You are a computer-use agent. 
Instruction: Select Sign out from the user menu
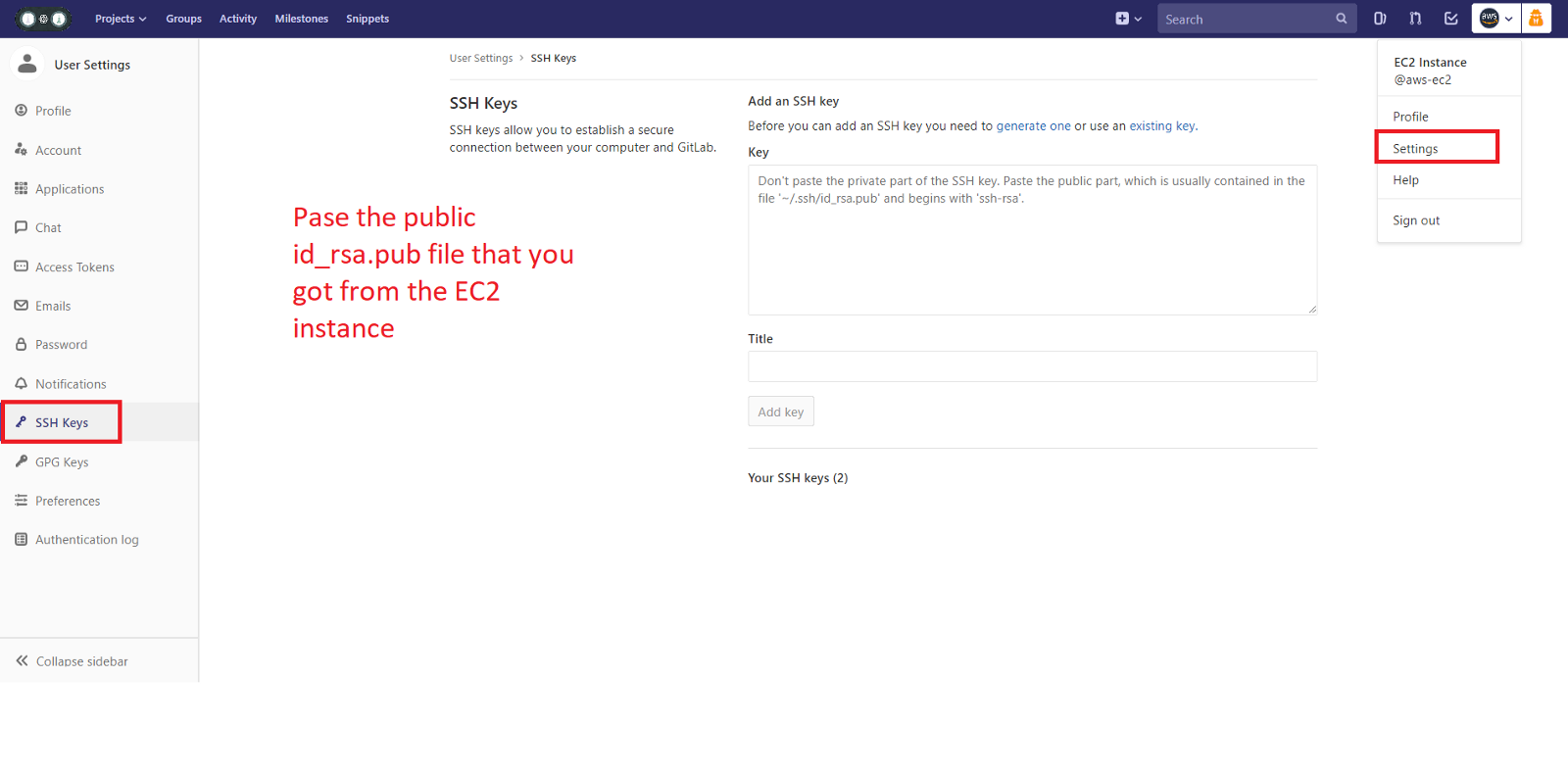pyautogui.click(x=1416, y=220)
